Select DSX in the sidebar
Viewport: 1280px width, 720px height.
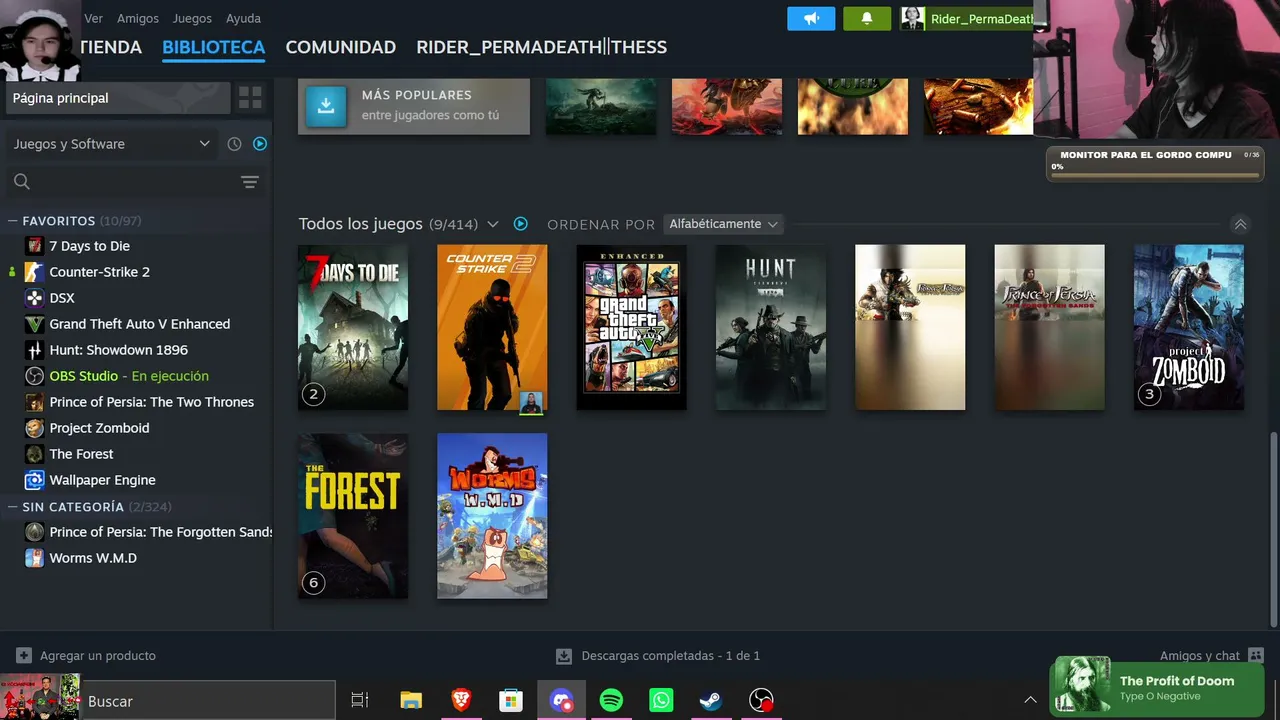pyautogui.click(x=62, y=298)
